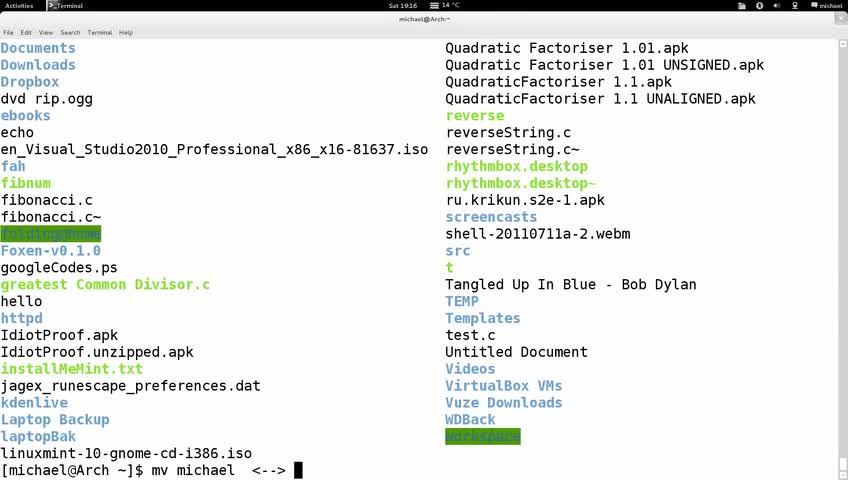Viewport: 848px width, 480px height.
Task: Click the httpd directory name
Action: point(22,318)
